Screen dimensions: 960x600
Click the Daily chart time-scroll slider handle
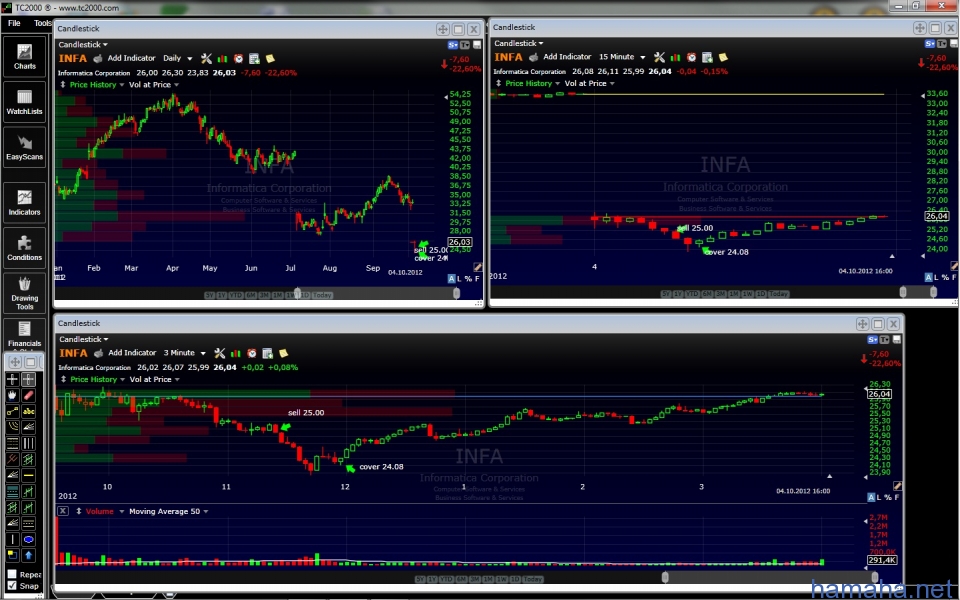(x=456, y=294)
